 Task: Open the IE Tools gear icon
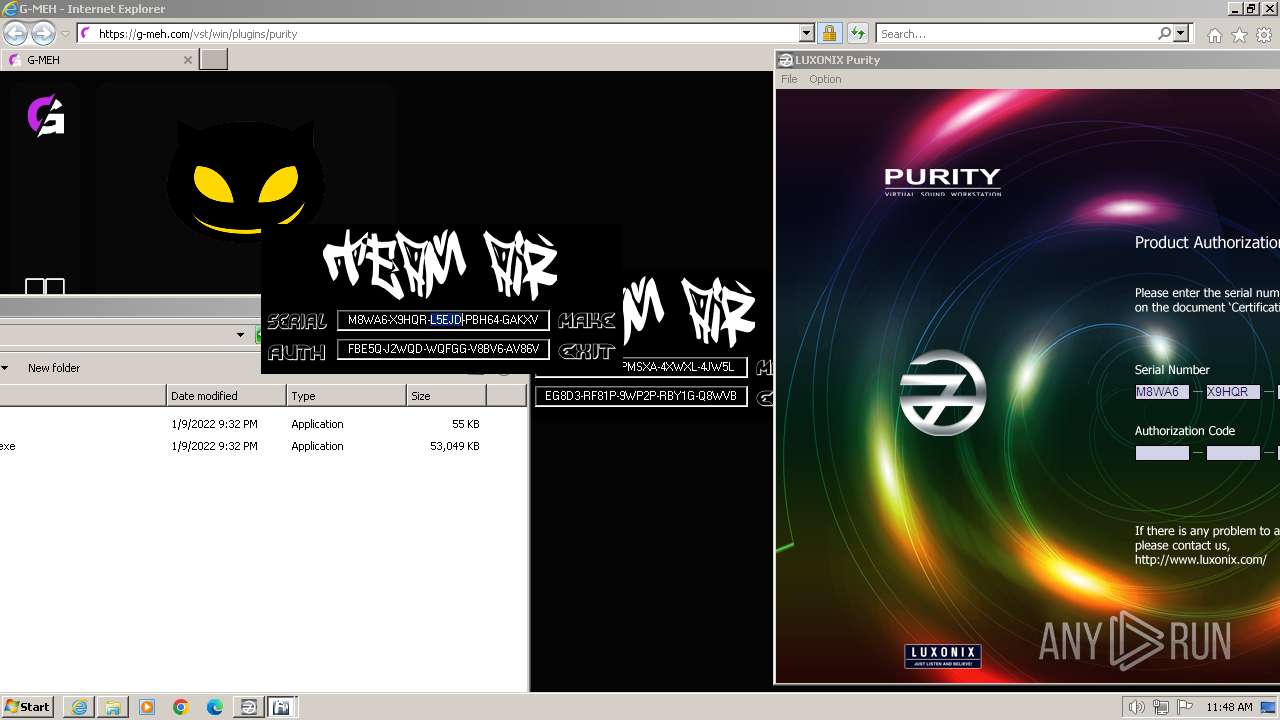click(x=1264, y=35)
